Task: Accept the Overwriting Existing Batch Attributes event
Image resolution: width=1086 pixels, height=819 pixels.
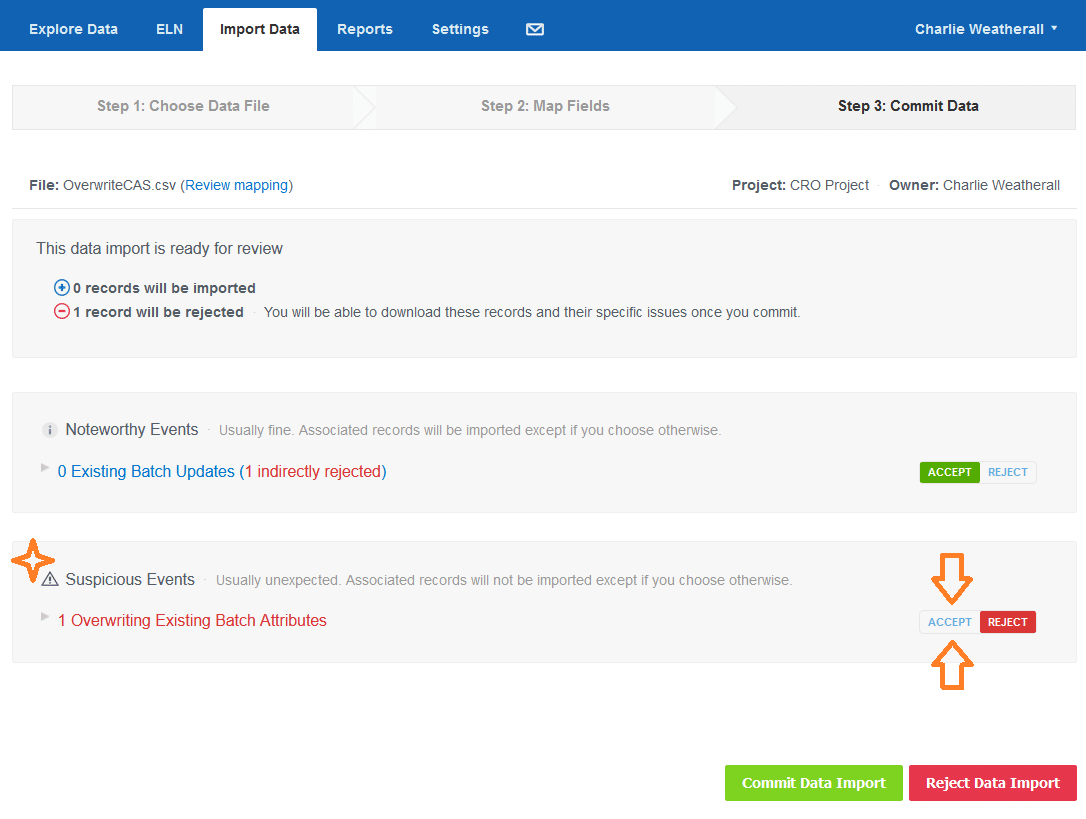Action: coord(949,621)
